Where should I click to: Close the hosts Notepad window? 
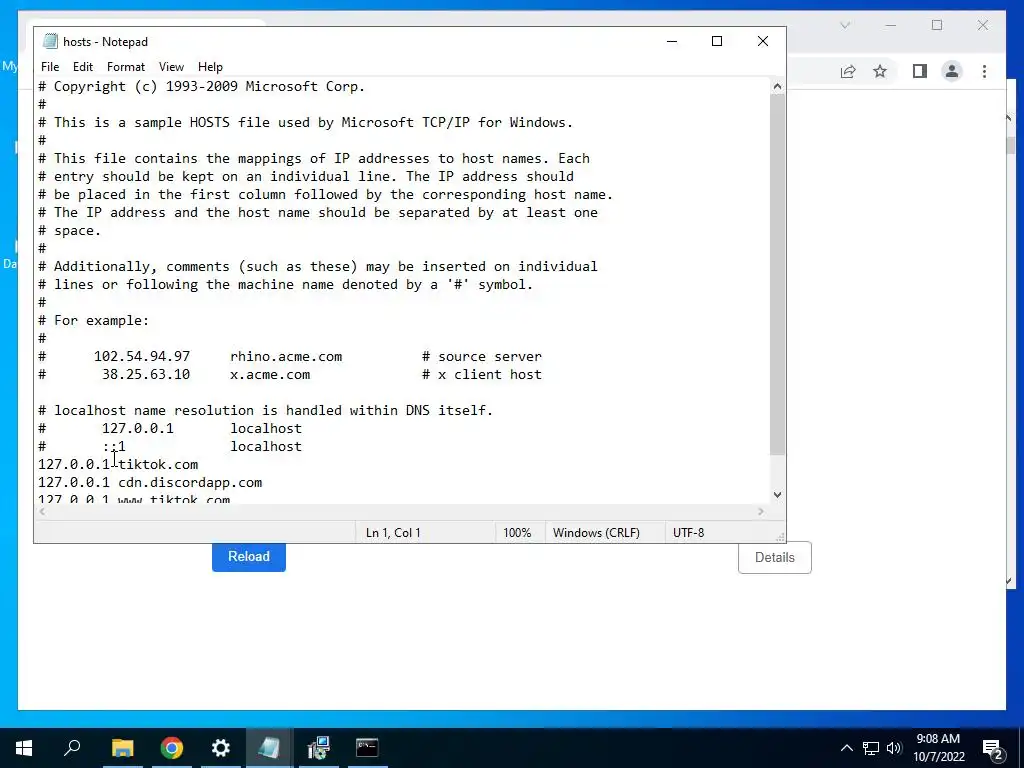[x=763, y=41]
